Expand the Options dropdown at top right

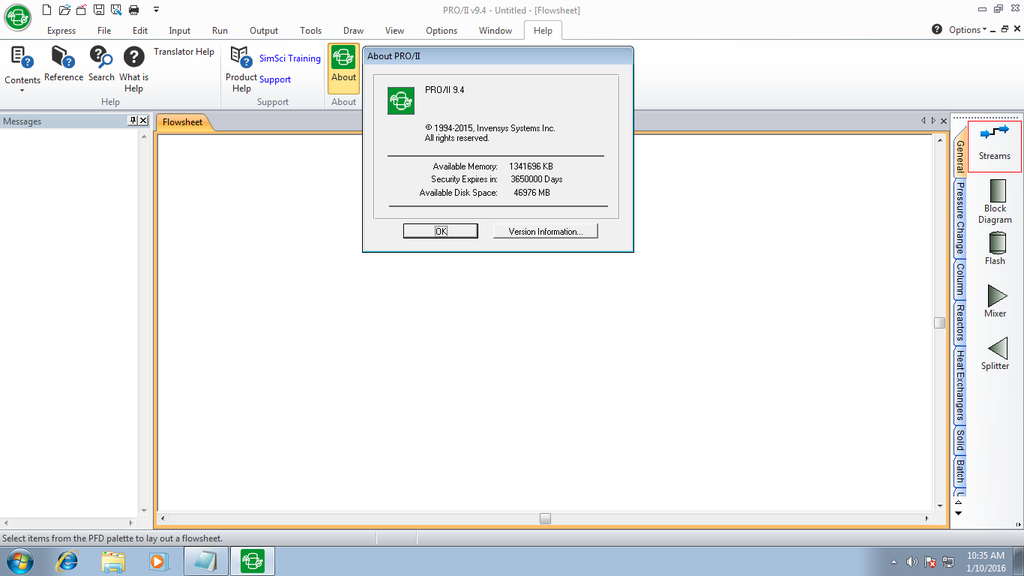coord(968,29)
